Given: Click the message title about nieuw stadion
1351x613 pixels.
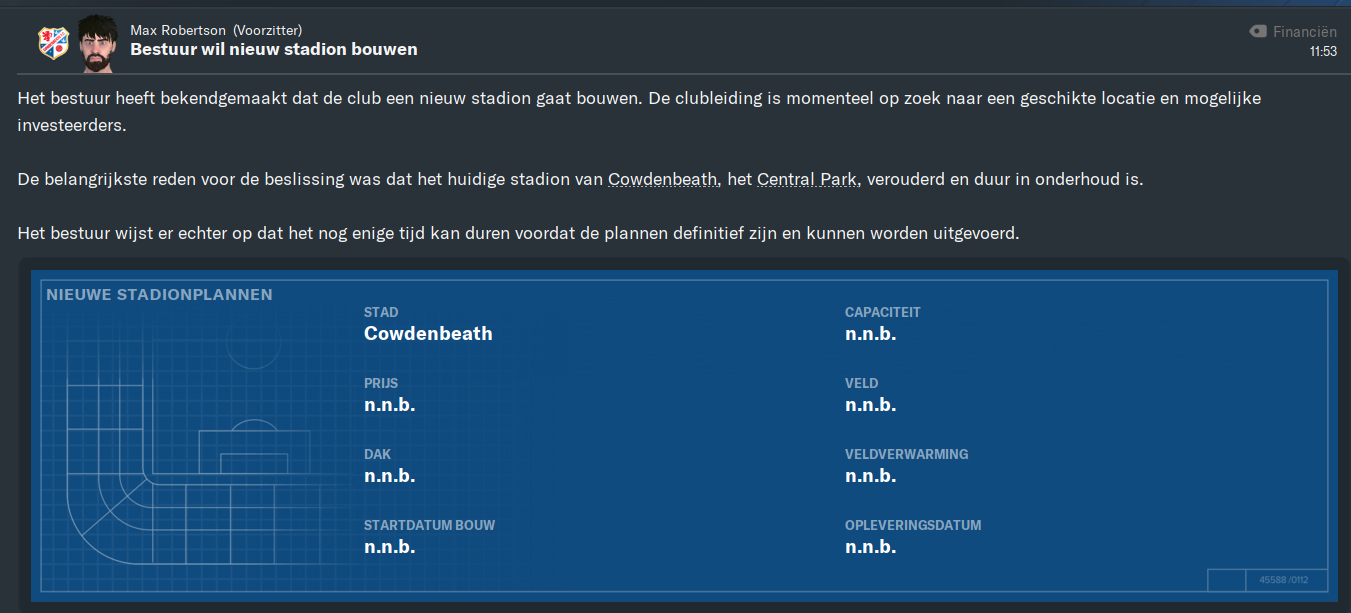Looking at the screenshot, I should tap(274, 49).
